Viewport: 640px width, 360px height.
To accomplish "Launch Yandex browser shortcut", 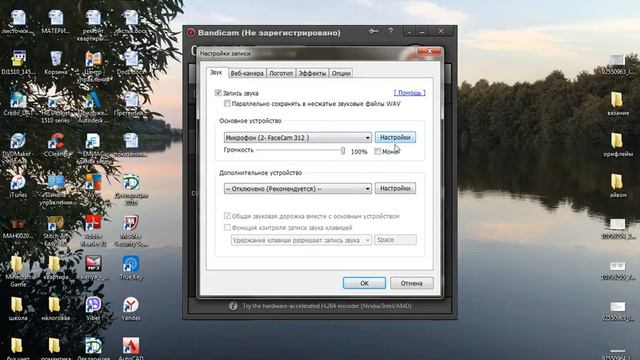I will pyautogui.click(x=131, y=308).
